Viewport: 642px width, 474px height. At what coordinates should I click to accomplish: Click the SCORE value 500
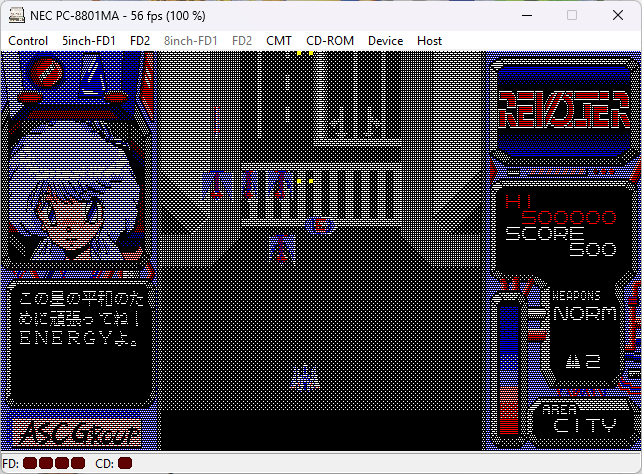coord(592,249)
